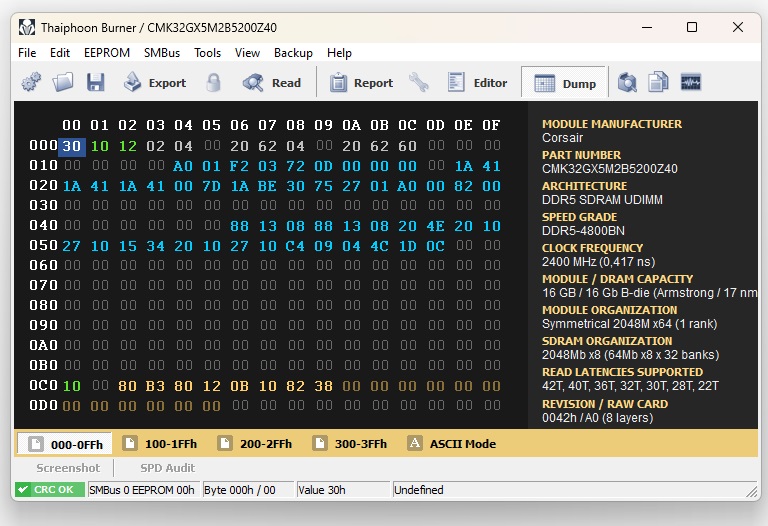Switch to the 200-2FFh page tab
Viewport: 768px width, 526px height.
point(255,444)
